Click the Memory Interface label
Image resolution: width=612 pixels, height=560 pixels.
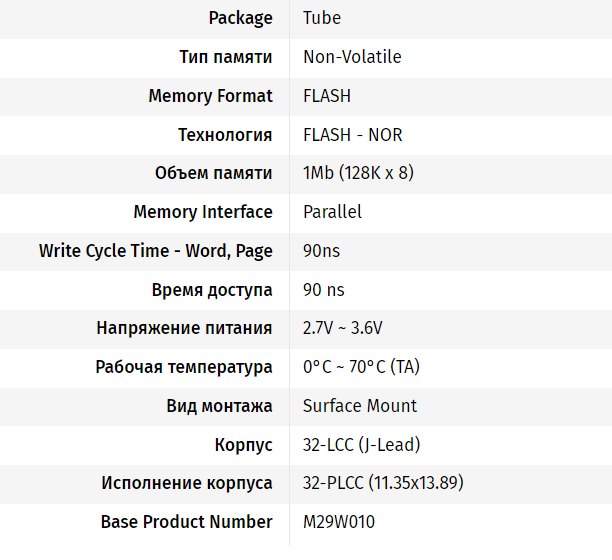pyautogui.click(x=202, y=212)
